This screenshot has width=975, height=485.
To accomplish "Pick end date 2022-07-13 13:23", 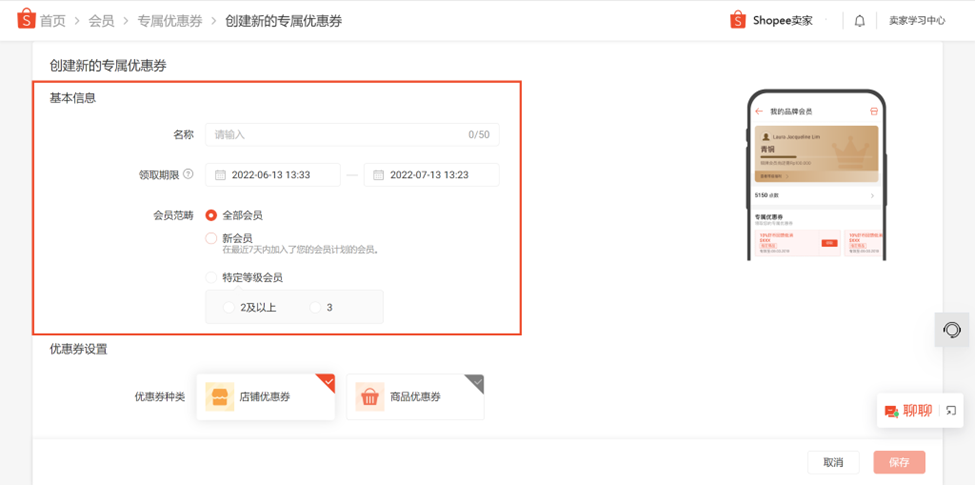I will coord(432,175).
